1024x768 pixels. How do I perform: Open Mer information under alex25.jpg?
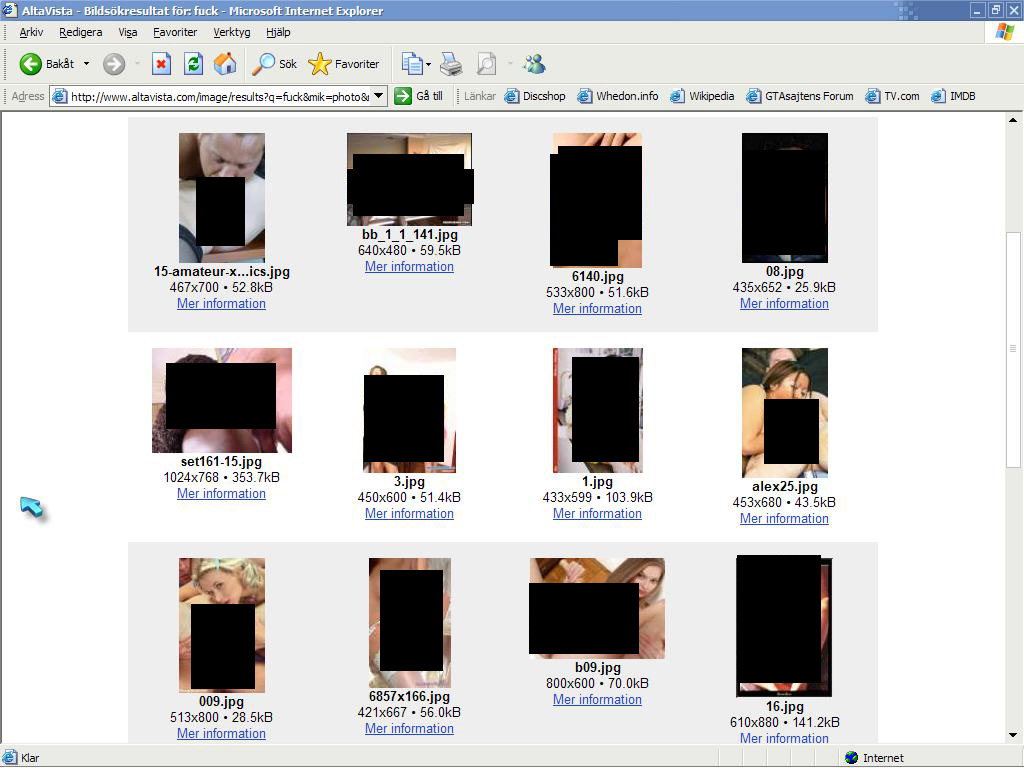(784, 519)
